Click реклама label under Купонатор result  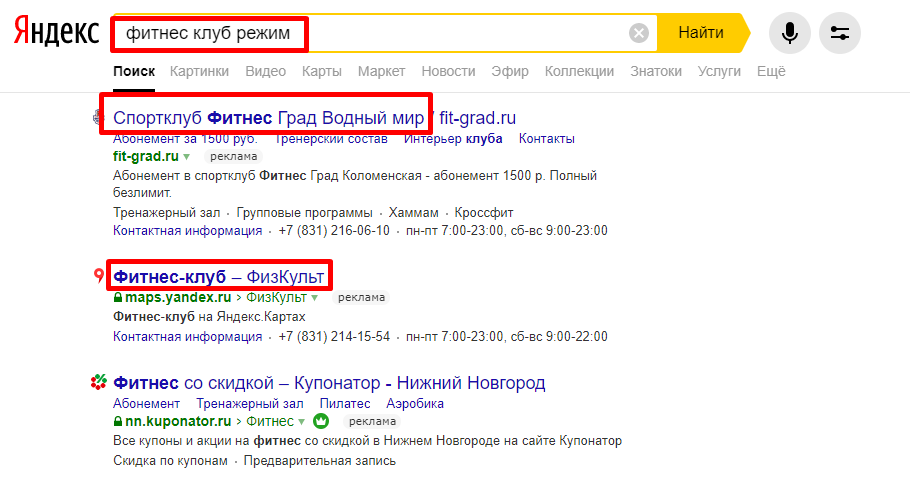pyautogui.click(x=372, y=421)
